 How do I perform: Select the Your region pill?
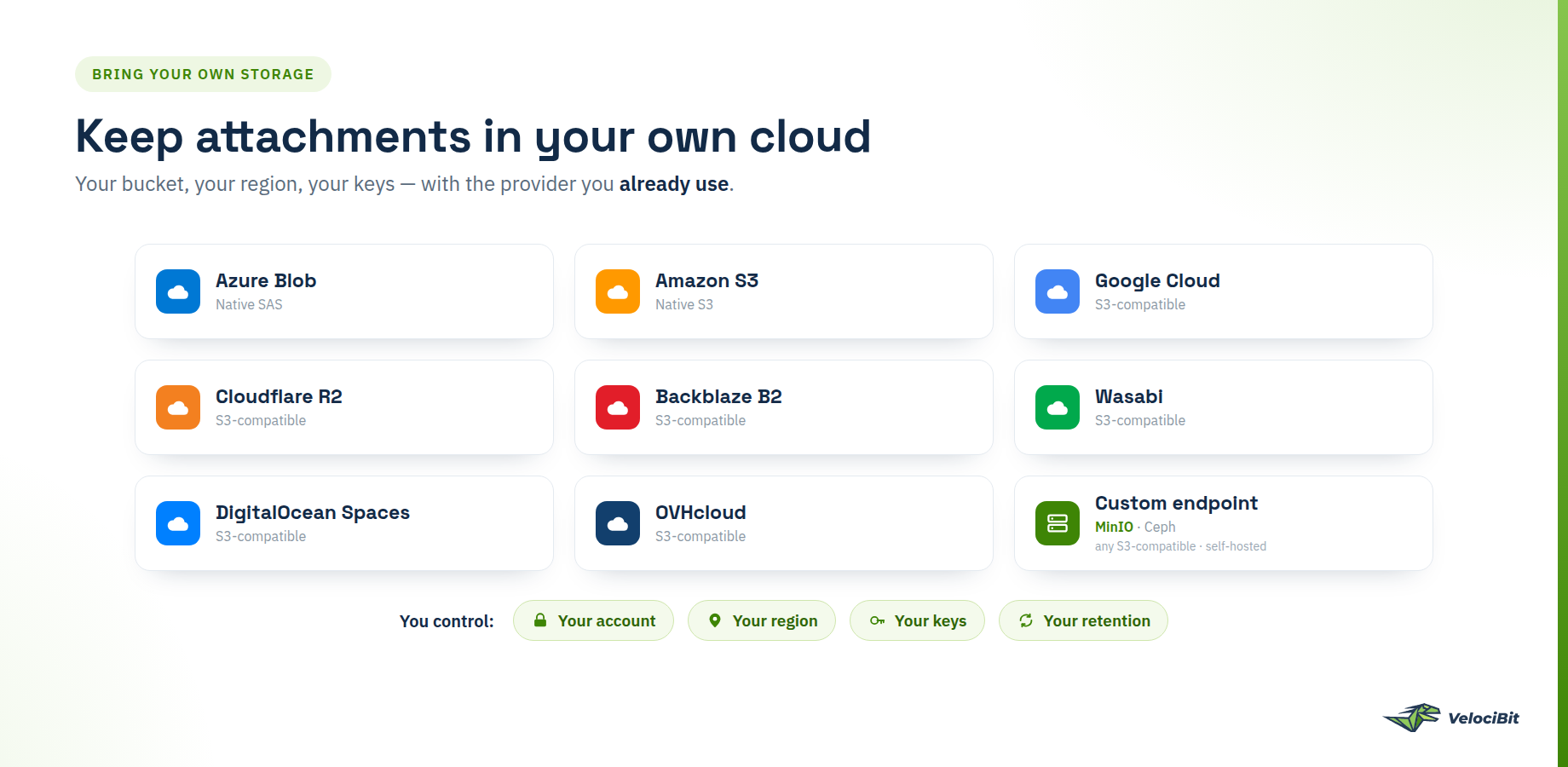(762, 620)
